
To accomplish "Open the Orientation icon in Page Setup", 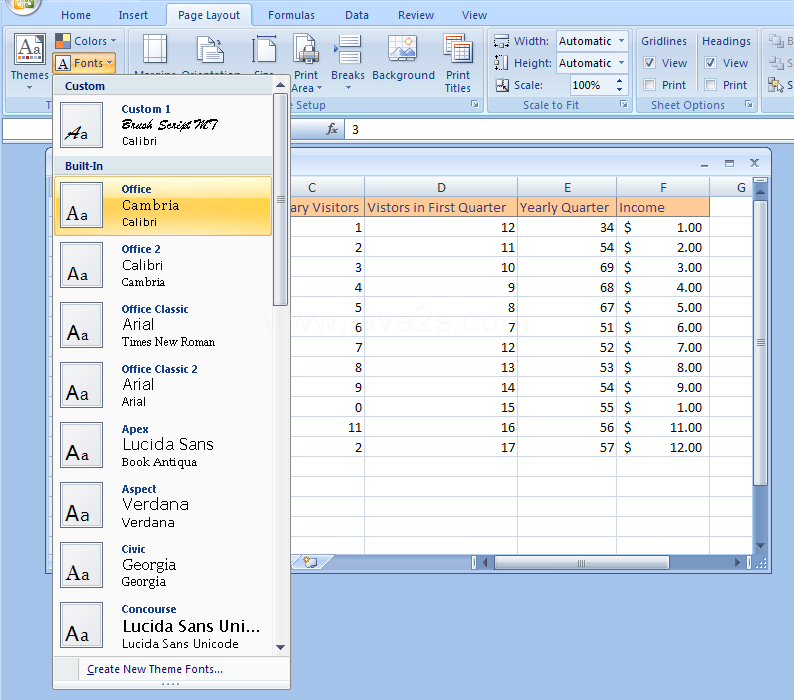I will click(x=210, y=50).
